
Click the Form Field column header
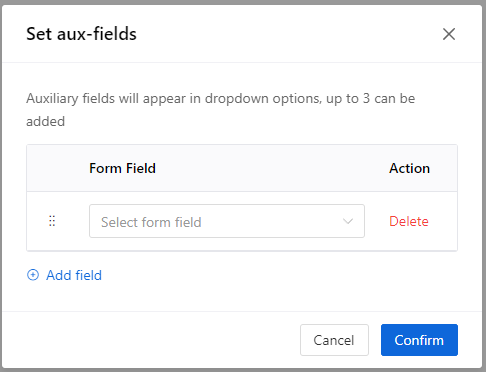point(122,168)
